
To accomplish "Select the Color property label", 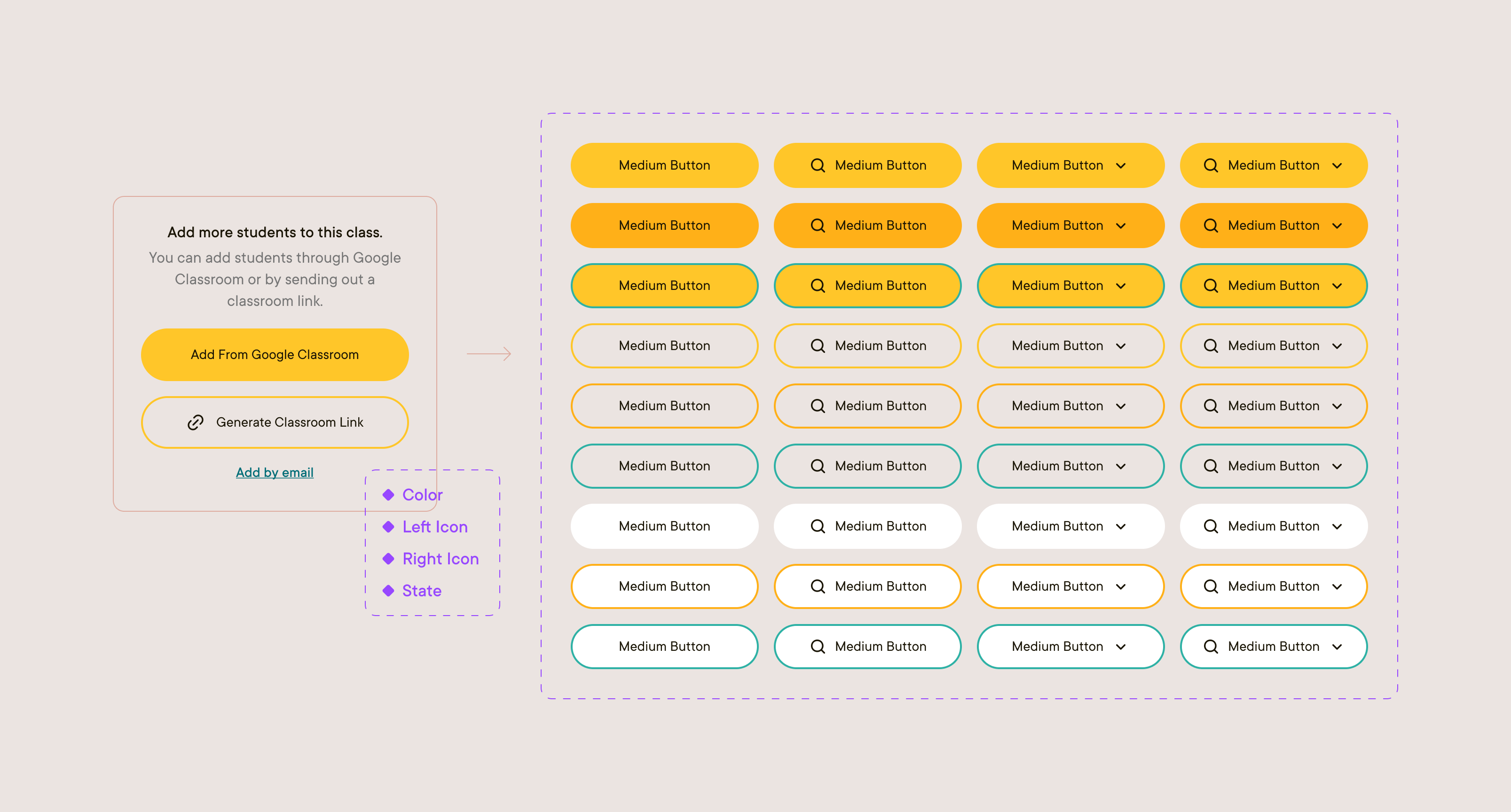I will [422, 494].
